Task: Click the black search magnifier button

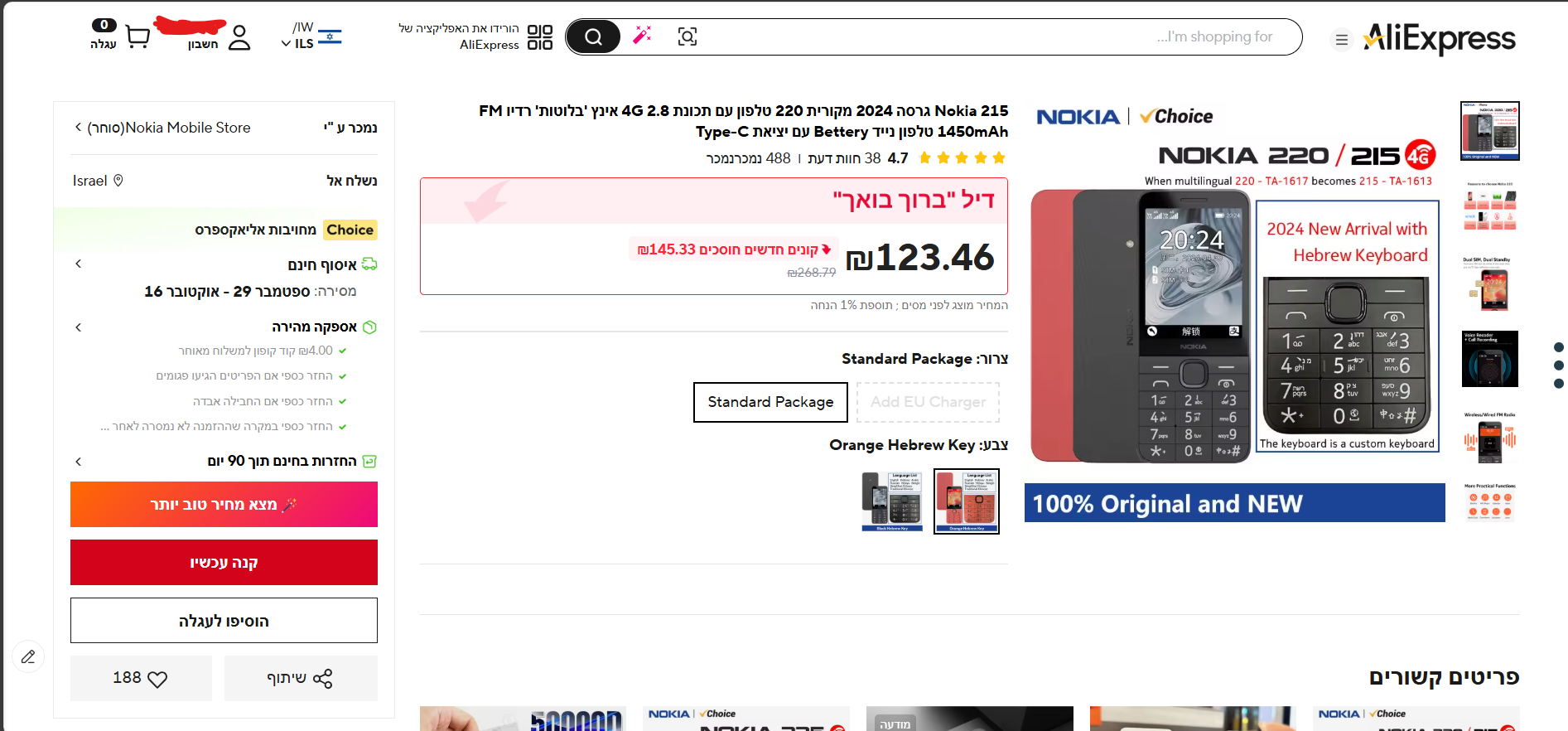Action: coord(593,36)
